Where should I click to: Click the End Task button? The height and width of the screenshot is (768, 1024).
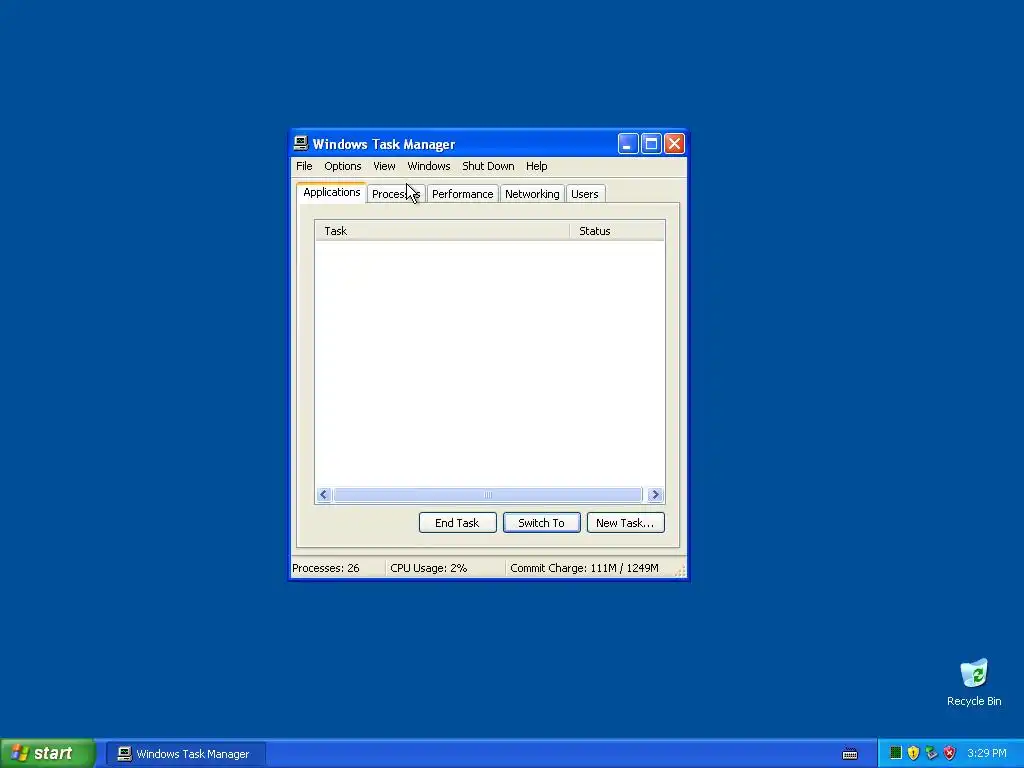[457, 522]
